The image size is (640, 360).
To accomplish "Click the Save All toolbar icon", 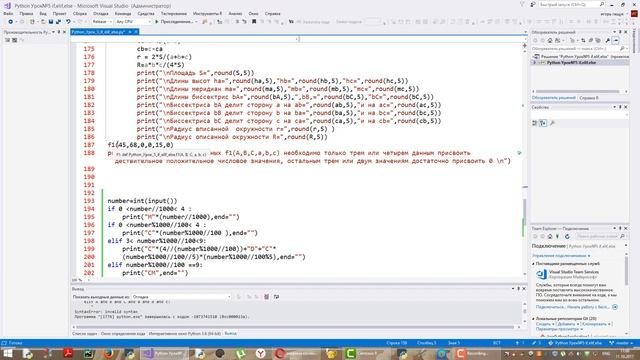I will pyautogui.click(x=58, y=22).
